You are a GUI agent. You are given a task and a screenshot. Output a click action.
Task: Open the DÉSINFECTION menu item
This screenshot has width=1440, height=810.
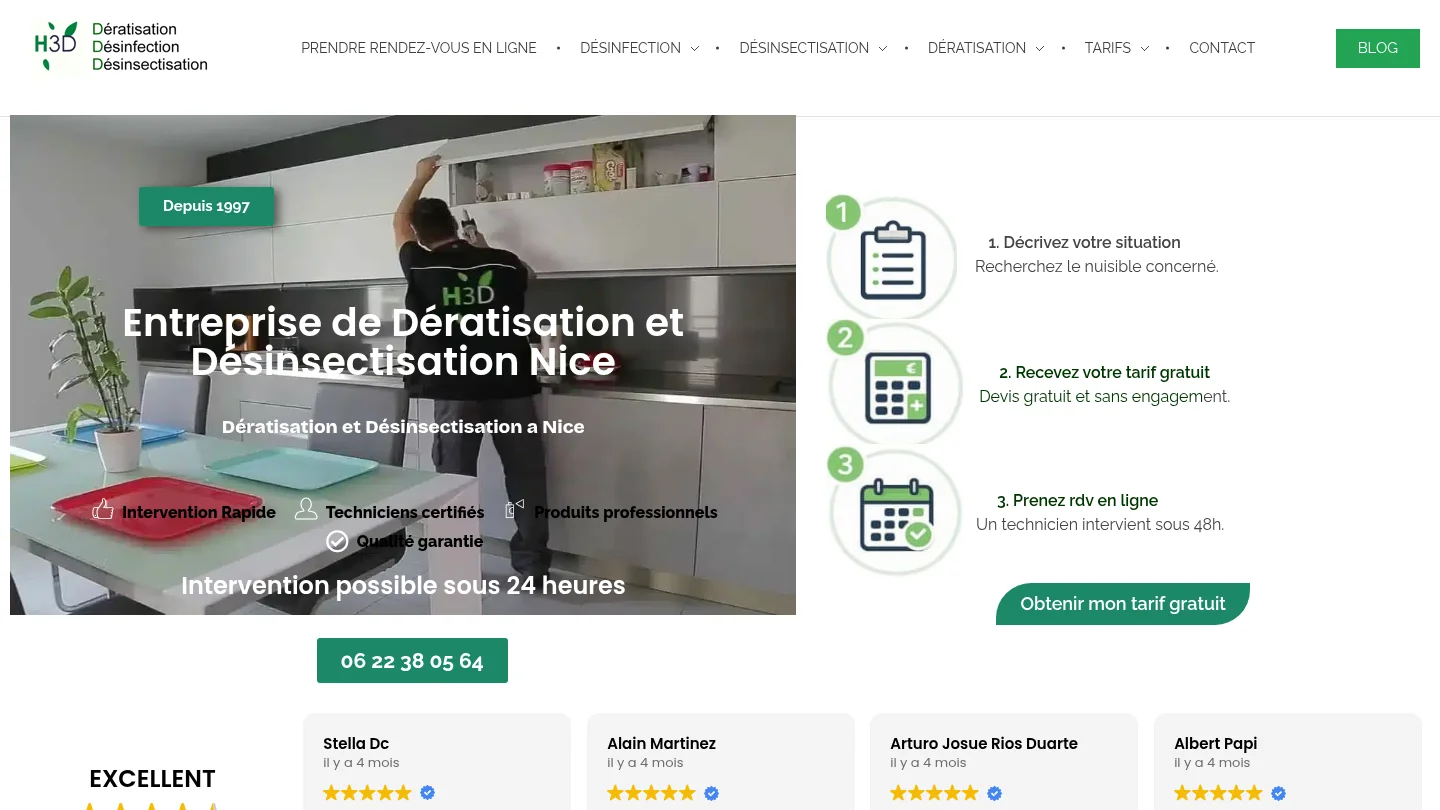pos(630,48)
